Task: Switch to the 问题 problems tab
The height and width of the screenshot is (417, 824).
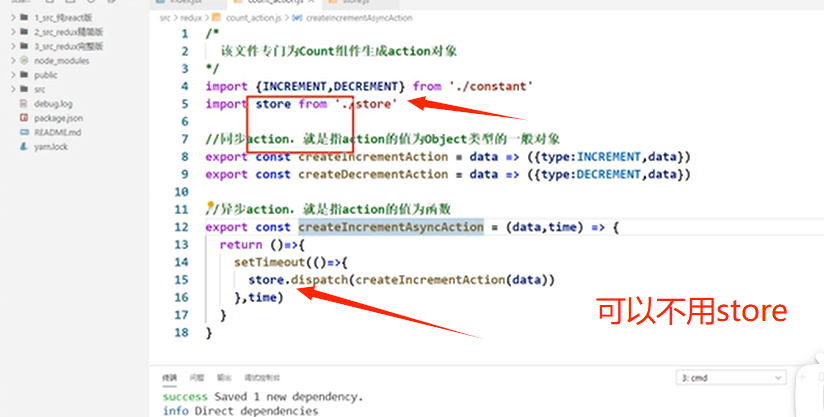Action: 197,378
